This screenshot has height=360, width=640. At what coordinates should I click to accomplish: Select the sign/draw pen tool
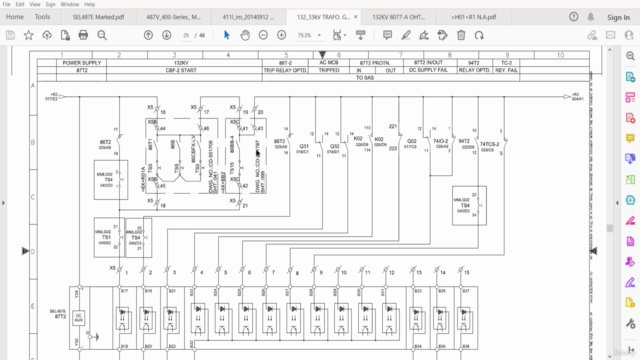click(x=424, y=35)
